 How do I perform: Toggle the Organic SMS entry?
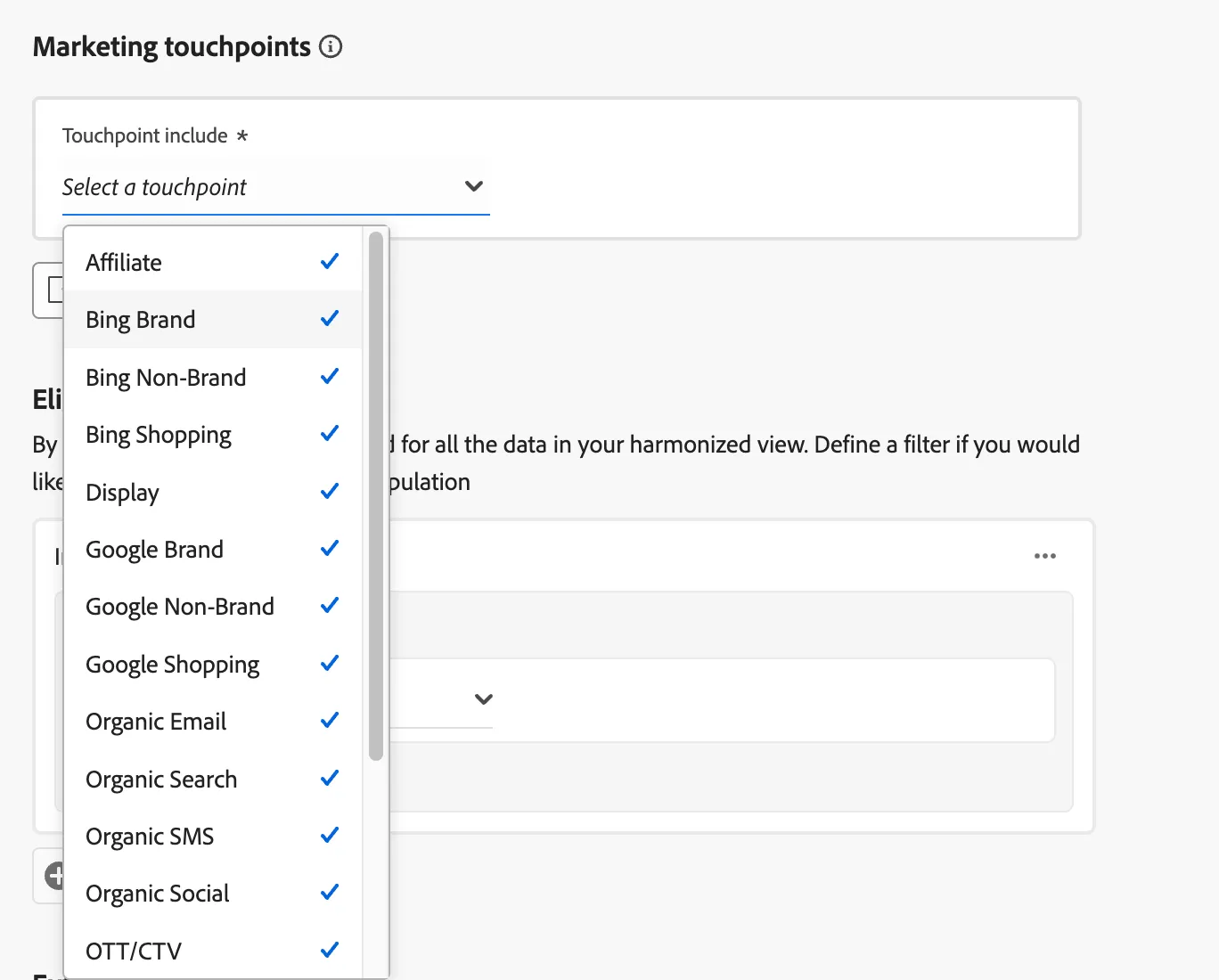point(213,836)
